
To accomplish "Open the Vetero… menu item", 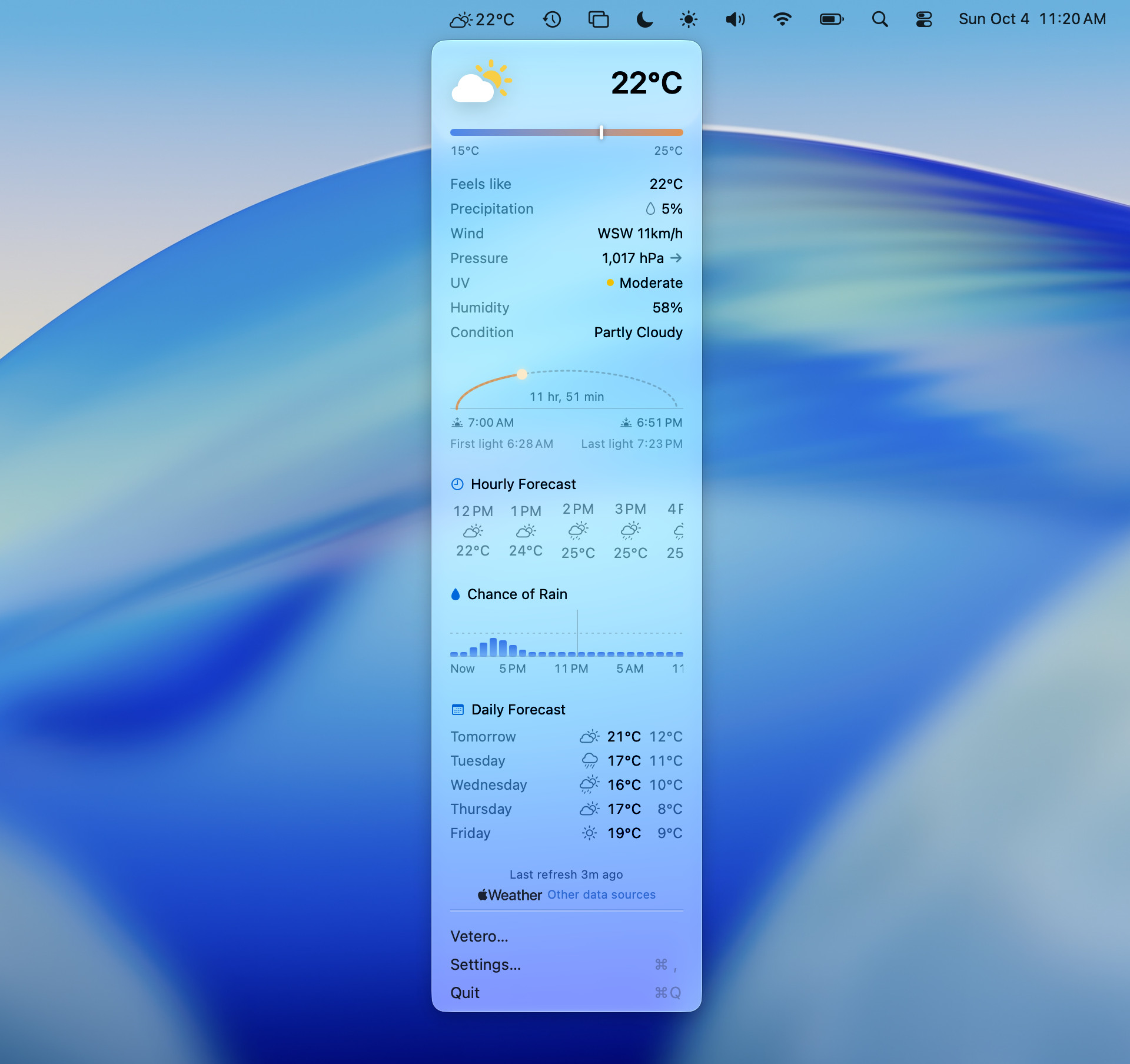I will pyautogui.click(x=567, y=936).
